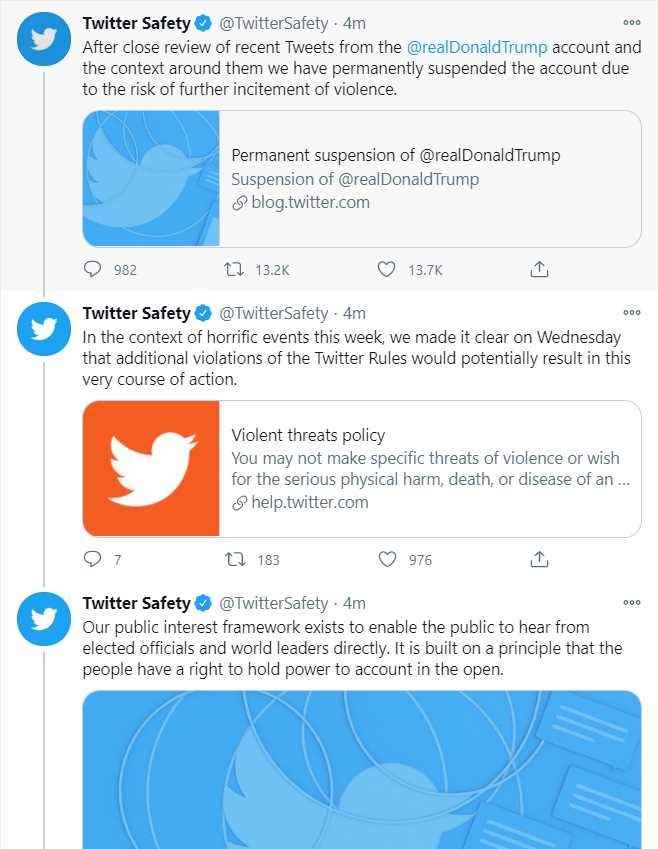Screen dimensions: 658x849
Task: Click the @realDonaldTrump mention link
Action: point(477,46)
